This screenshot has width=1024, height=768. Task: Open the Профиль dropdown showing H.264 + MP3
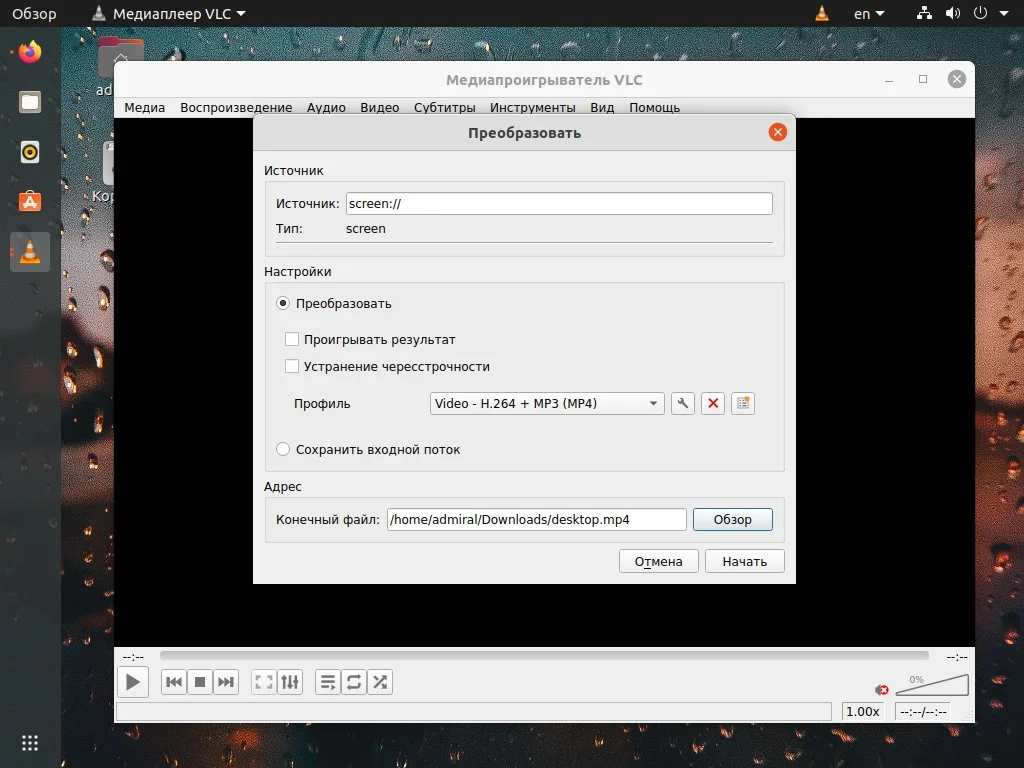[546, 403]
